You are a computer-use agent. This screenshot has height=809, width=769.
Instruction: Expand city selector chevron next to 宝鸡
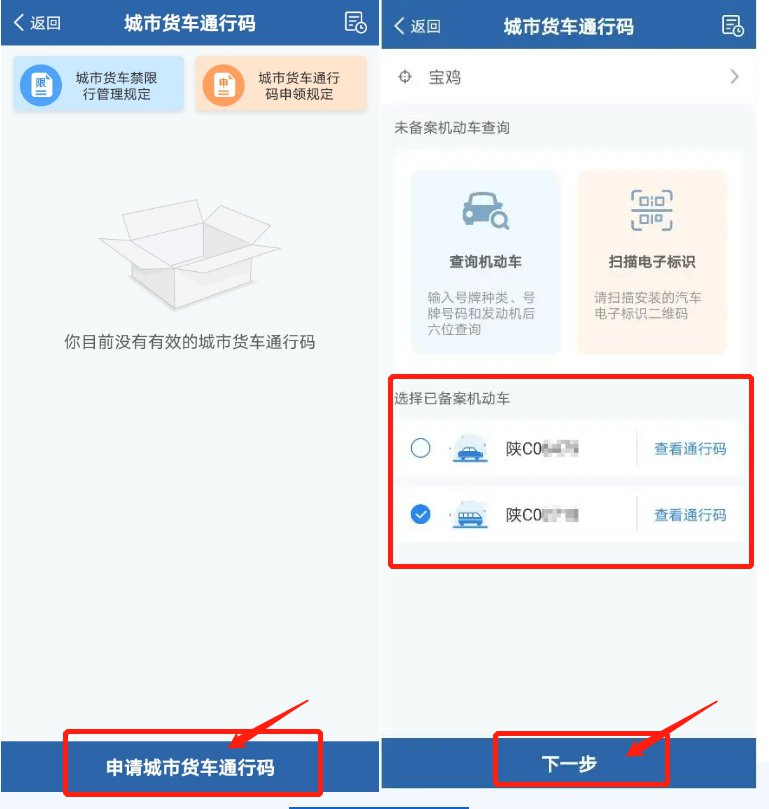tap(734, 77)
